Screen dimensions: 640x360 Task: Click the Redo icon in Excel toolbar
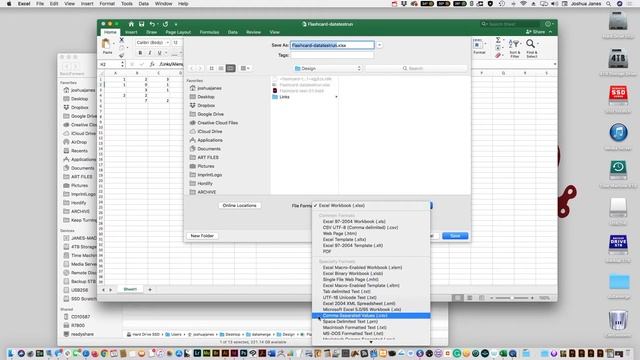point(165,24)
